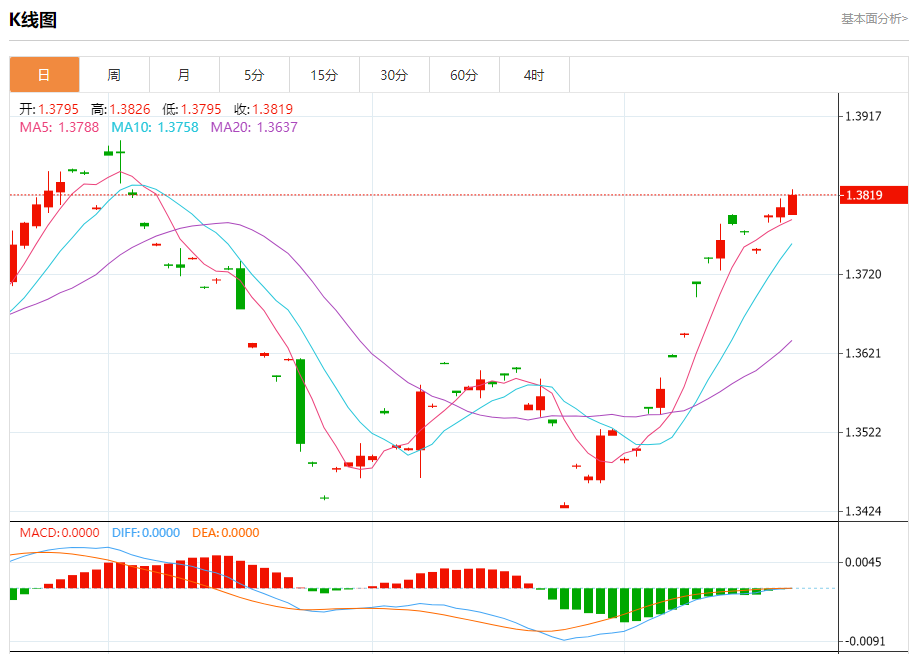Click the MA20 indicator label

tap(253, 127)
